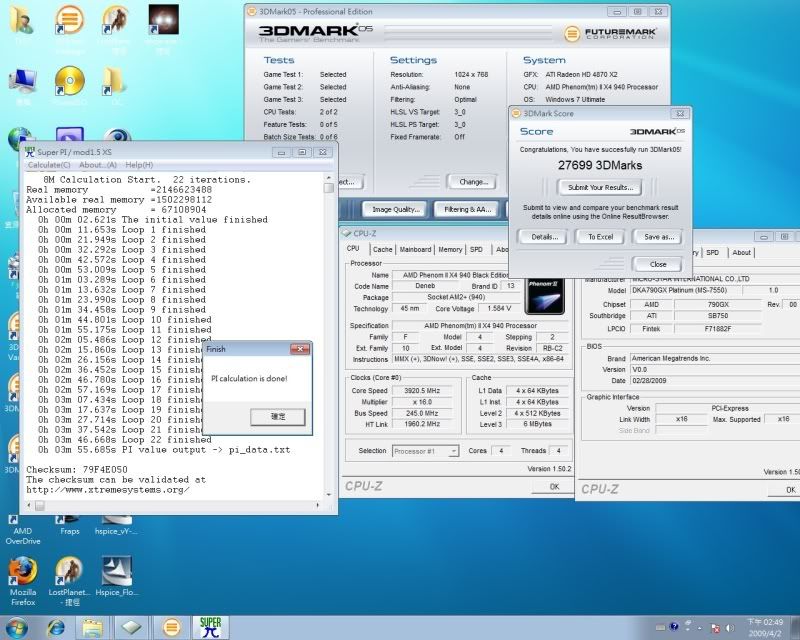This screenshot has width=800, height=640.
Task: Open Internet Explorer from the taskbar
Action: (x=56, y=628)
